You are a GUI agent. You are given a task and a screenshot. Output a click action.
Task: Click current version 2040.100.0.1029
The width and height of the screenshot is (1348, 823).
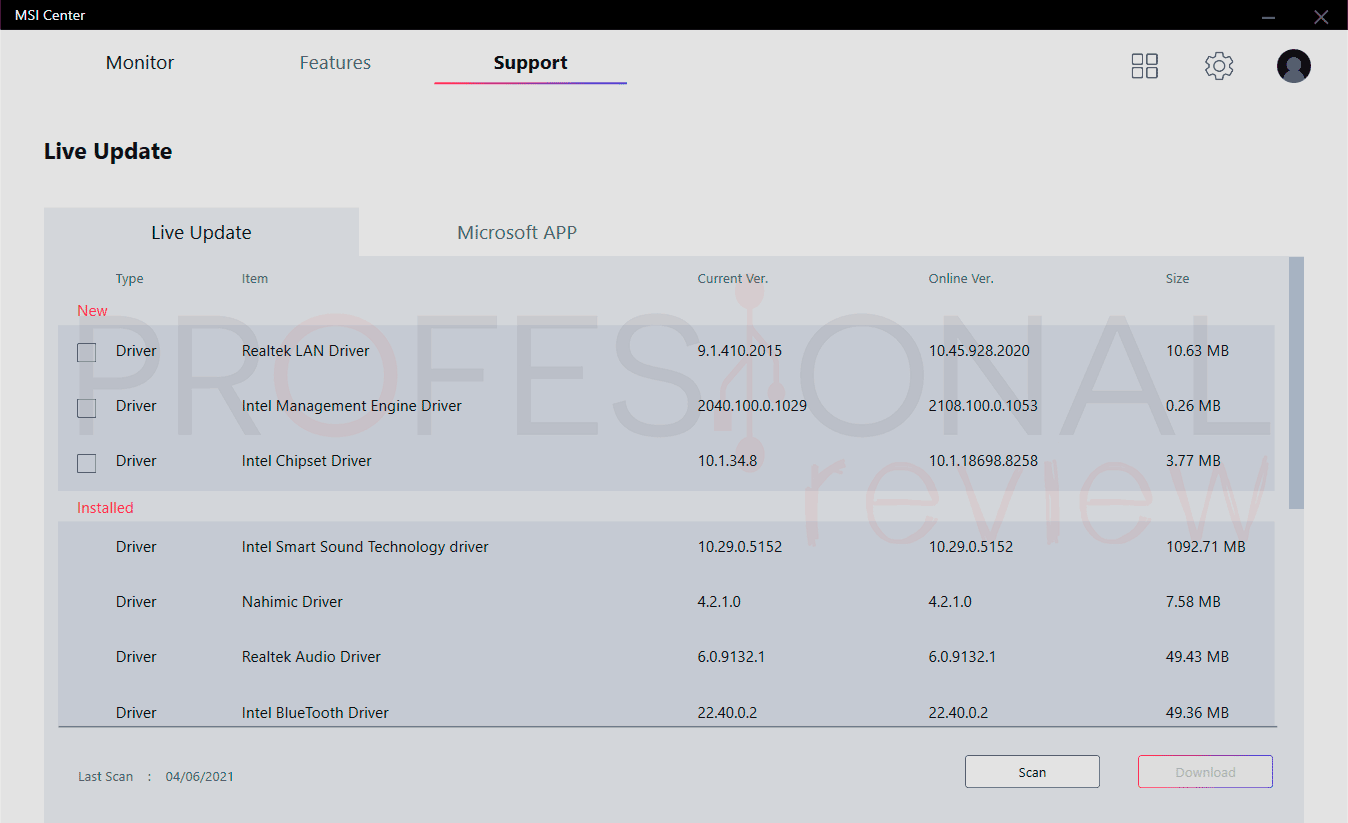point(752,406)
